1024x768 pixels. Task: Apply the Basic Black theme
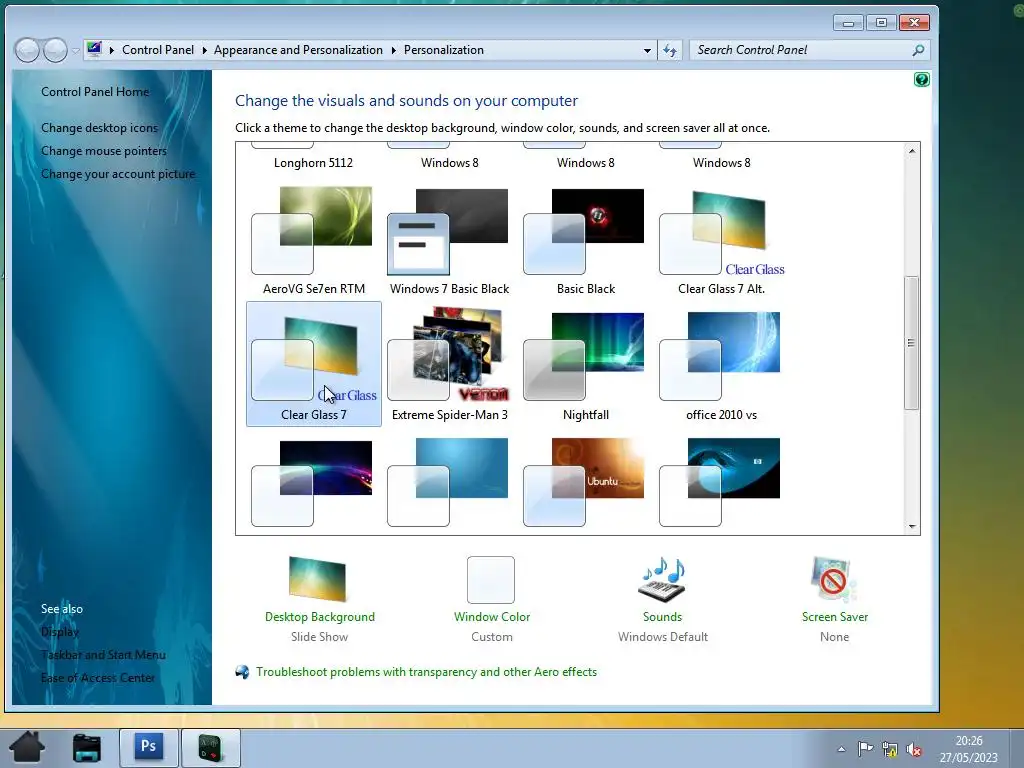pyautogui.click(x=585, y=240)
